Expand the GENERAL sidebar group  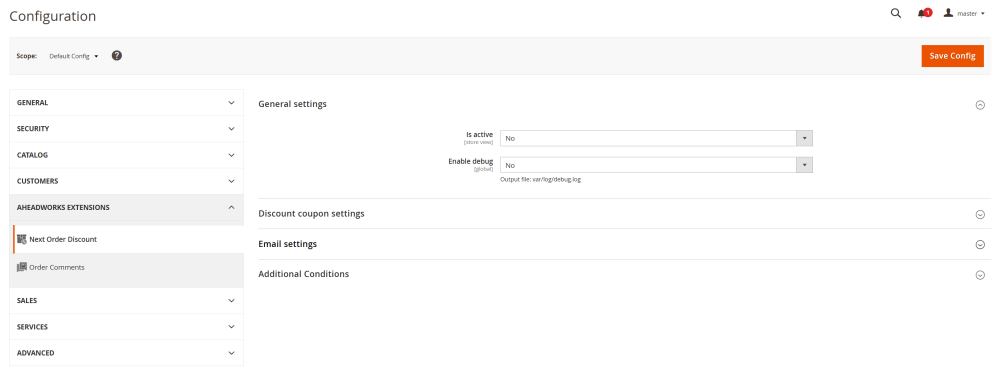[126, 103]
